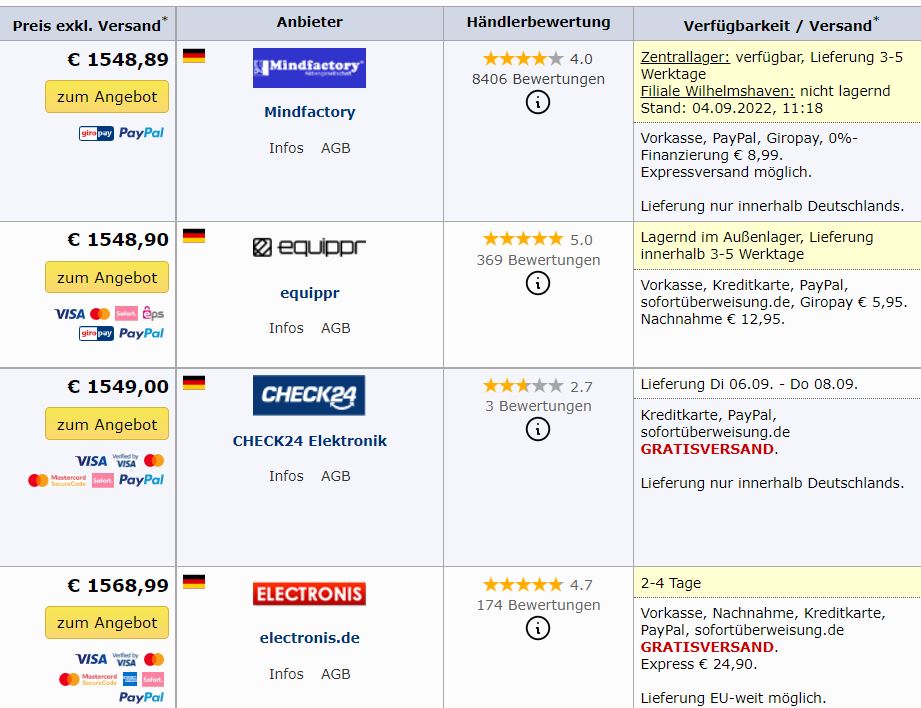Click PayPal icon under the €1548,89 offer
The height and width of the screenshot is (708, 921).
tap(141, 133)
